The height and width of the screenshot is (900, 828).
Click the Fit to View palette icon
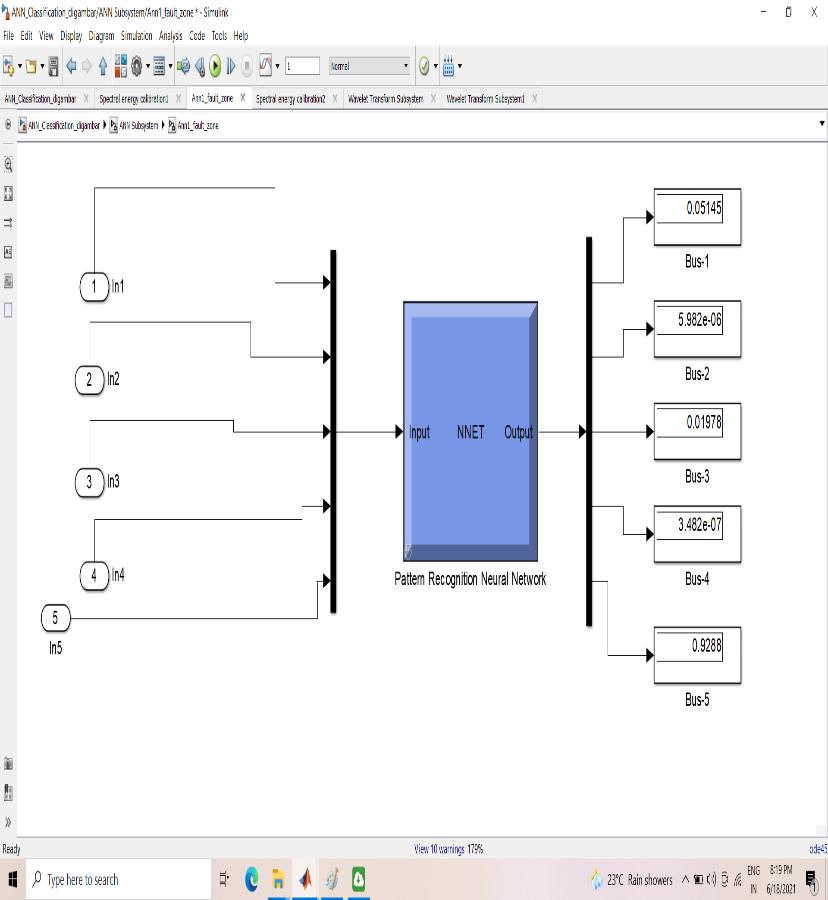[x=8, y=194]
